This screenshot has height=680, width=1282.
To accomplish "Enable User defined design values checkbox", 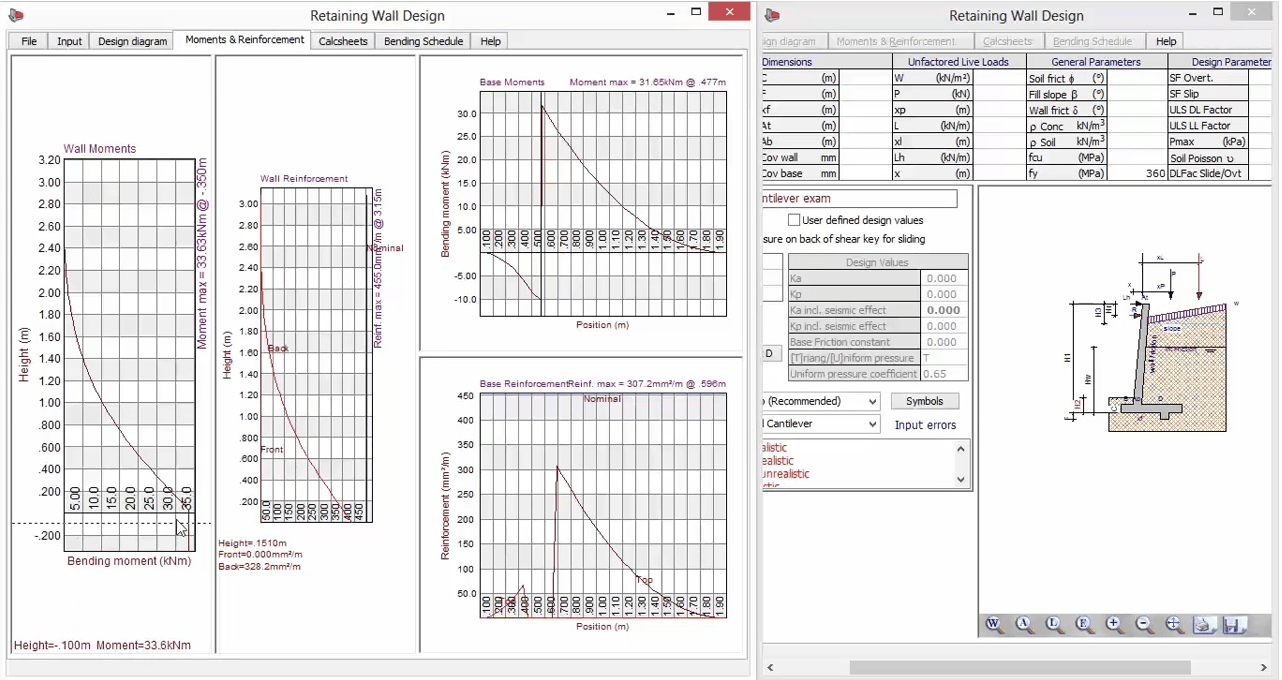I will click(x=794, y=220).
